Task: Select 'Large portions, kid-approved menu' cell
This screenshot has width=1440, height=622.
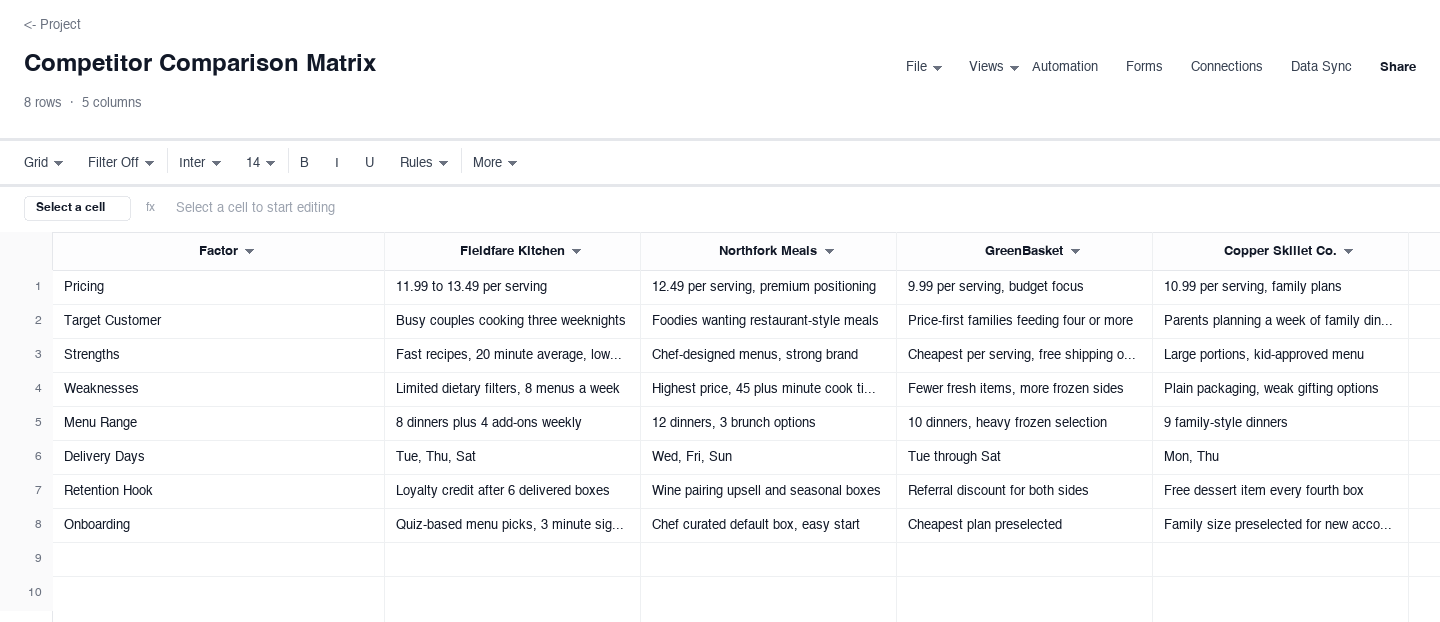Action: tap(1280, 355)
